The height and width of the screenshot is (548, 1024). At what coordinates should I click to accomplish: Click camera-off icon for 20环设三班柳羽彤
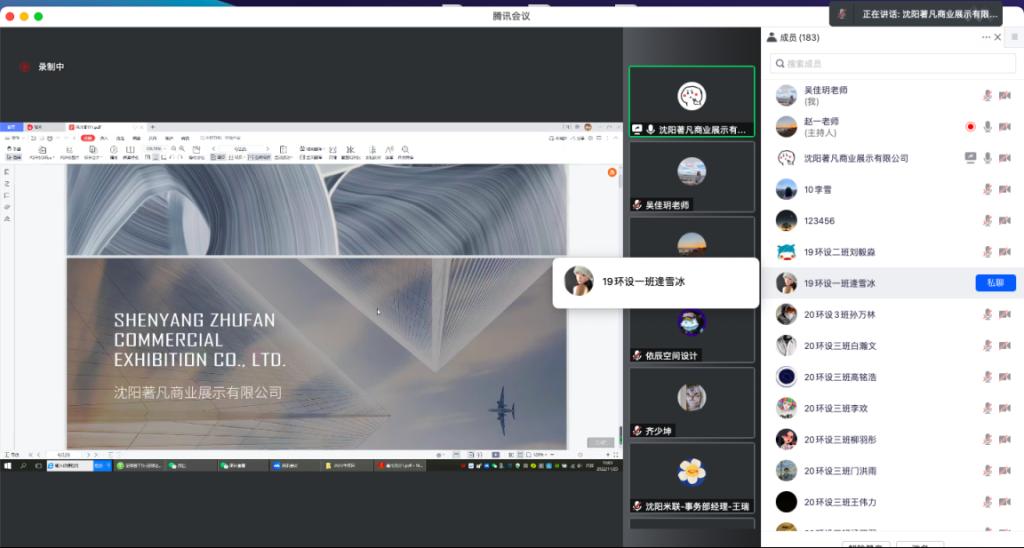[1004, 440]
